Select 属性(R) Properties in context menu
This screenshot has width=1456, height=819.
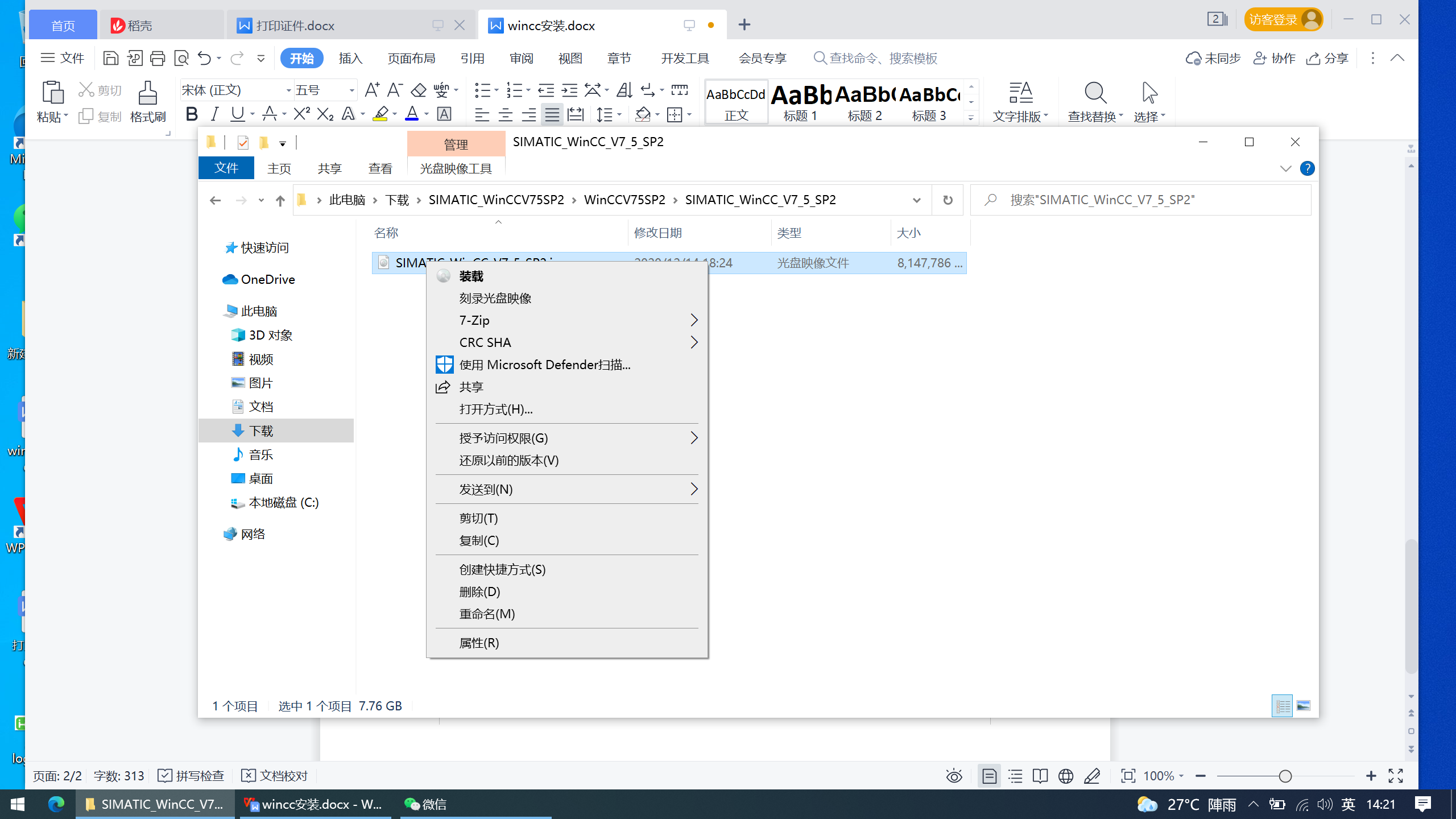coord(479,643)
